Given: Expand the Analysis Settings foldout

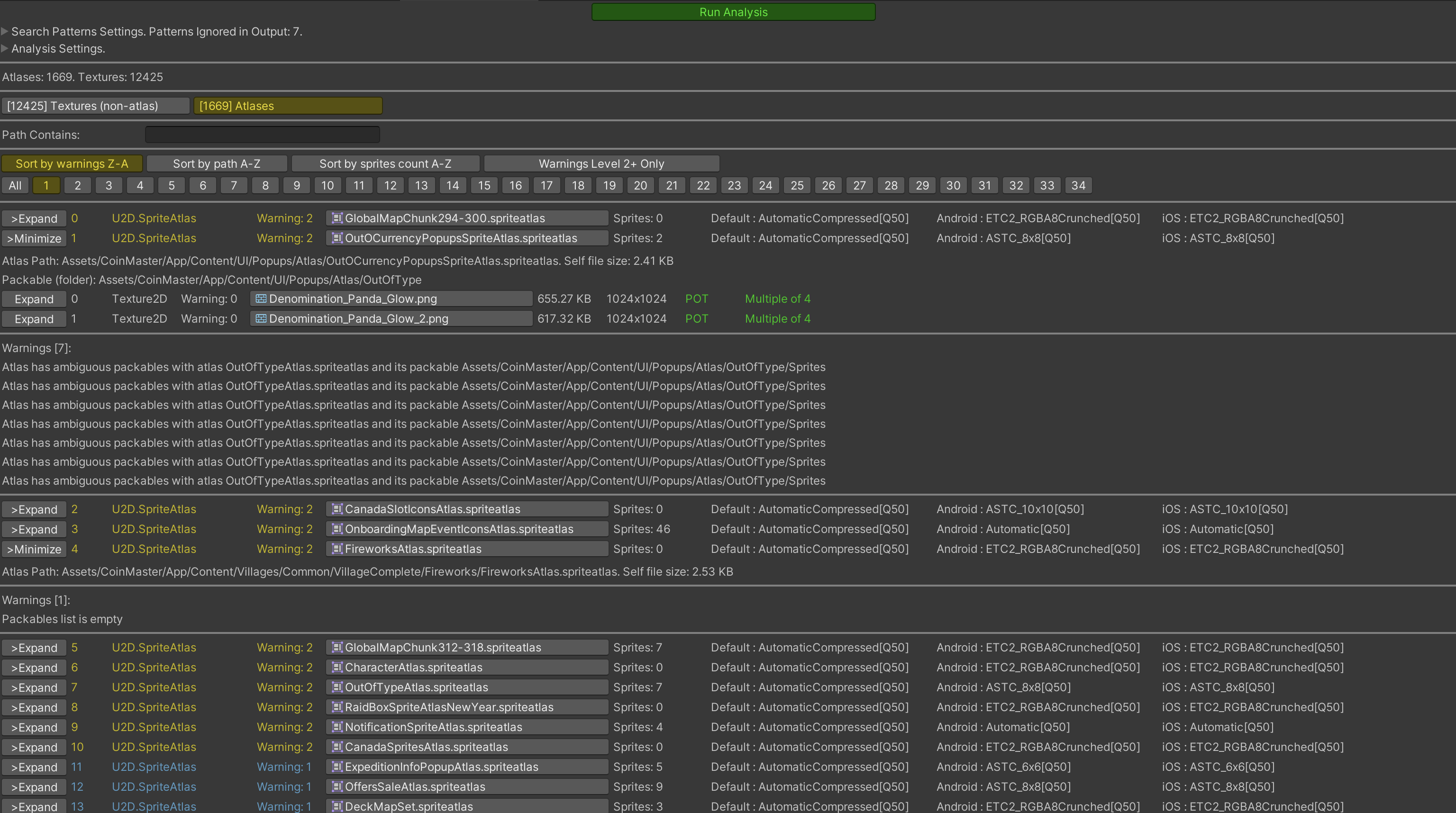Looking at the screenshot, I should tap(5, 49).
